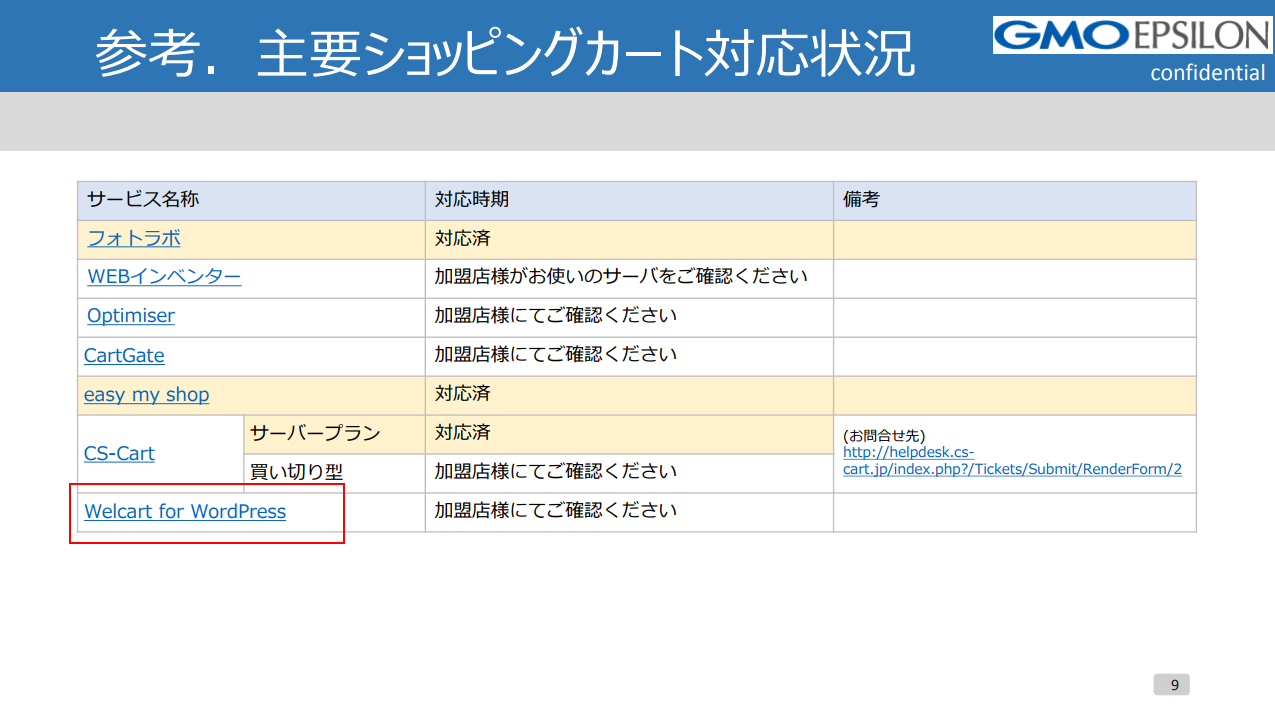1275x710 pixels.
Task: Click the GMO Epsilon logo
Action: (1132, 35)
